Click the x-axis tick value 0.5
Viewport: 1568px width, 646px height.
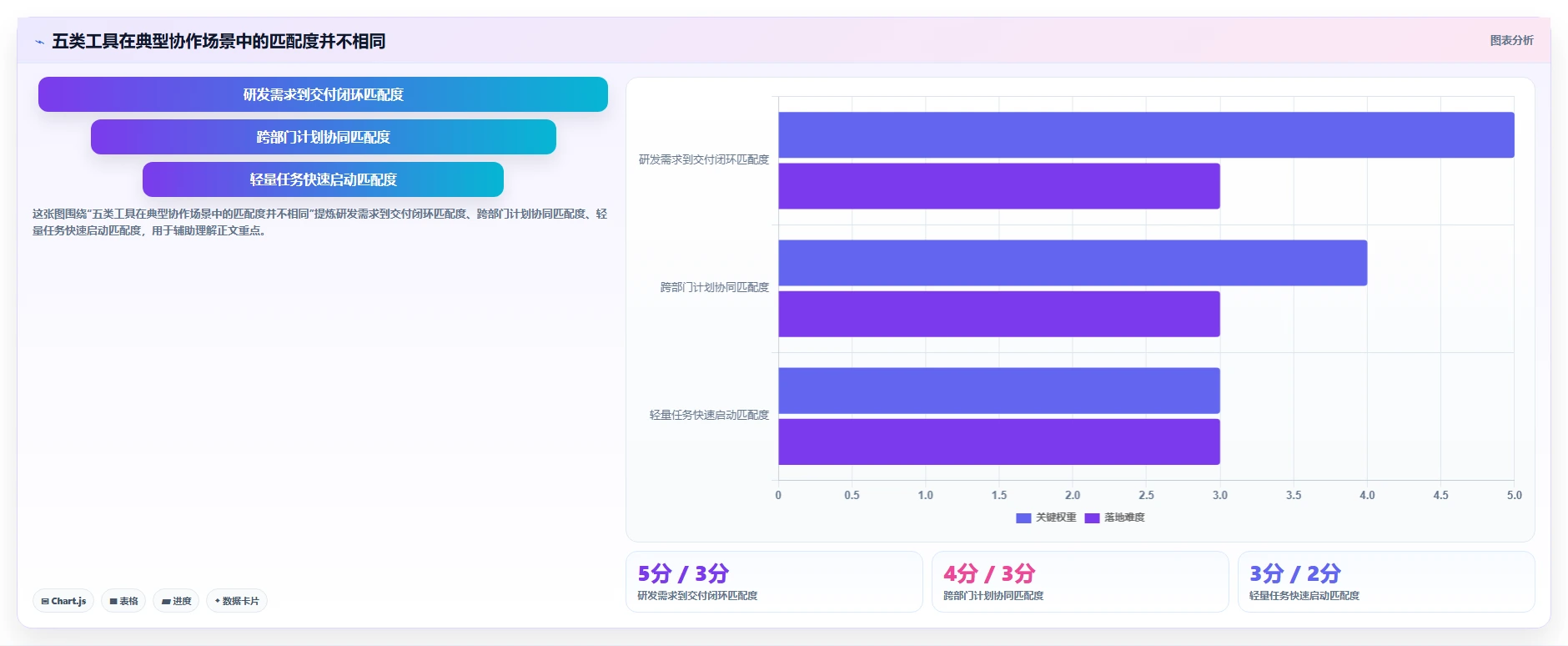(852, 495)
